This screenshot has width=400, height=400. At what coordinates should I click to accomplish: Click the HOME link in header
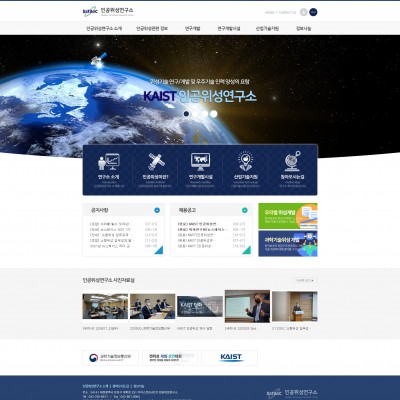[x=270, y=13]
